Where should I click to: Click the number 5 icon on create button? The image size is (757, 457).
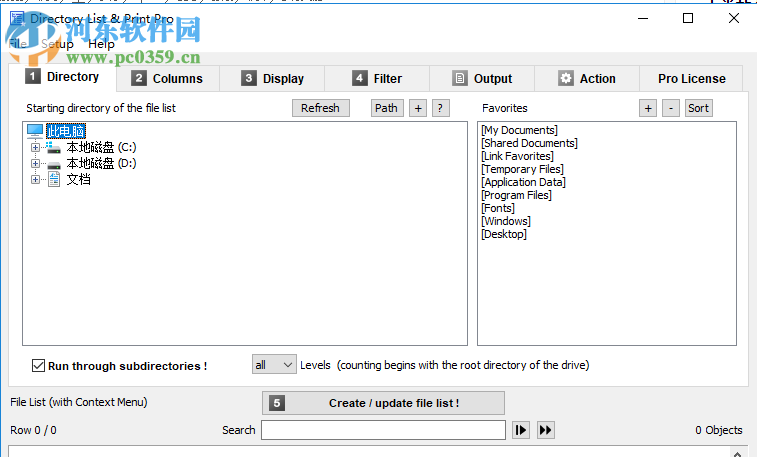point(277,403)
